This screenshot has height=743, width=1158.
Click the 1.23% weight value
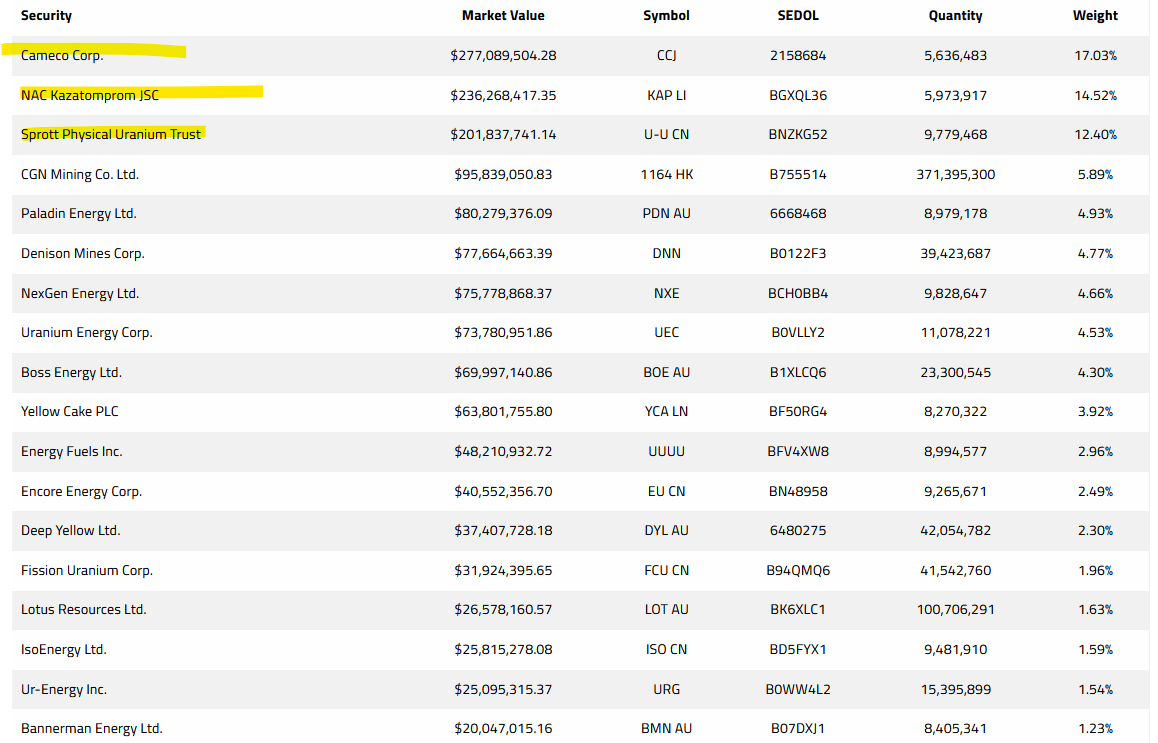tap(1095, 728)
